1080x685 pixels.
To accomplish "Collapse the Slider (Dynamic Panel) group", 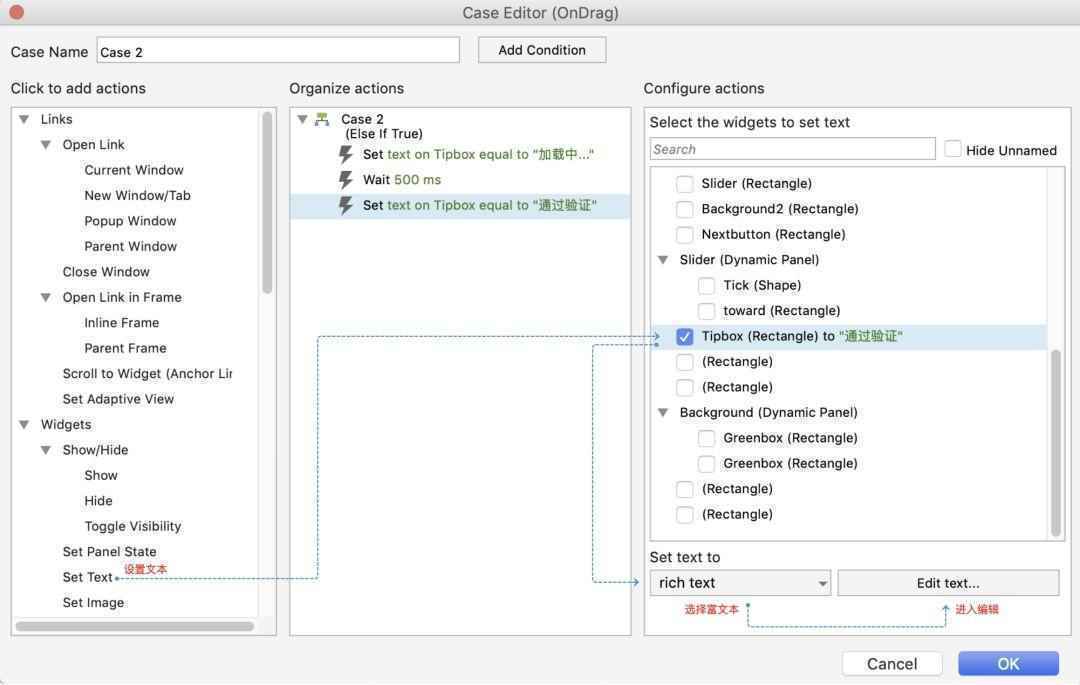I will click(x=663, y=260).
